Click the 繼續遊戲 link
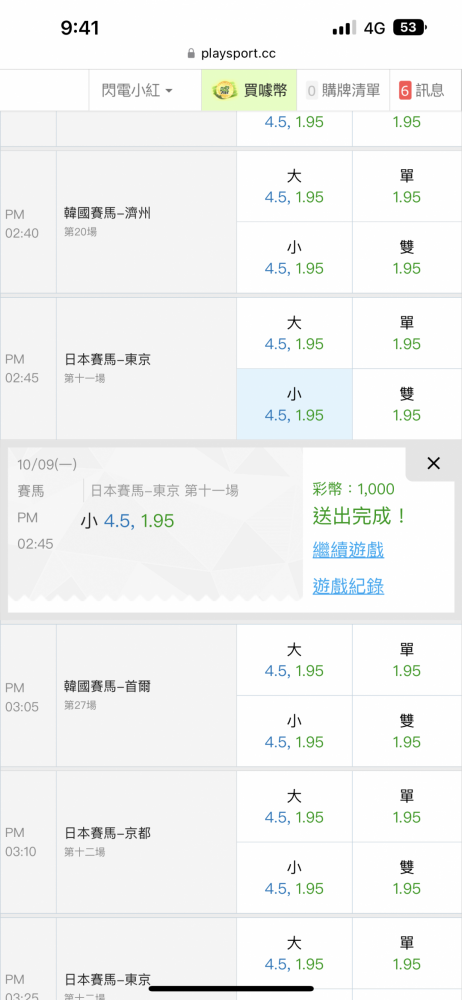Viewport: 462px width, 1000px height. click(348, 550)
